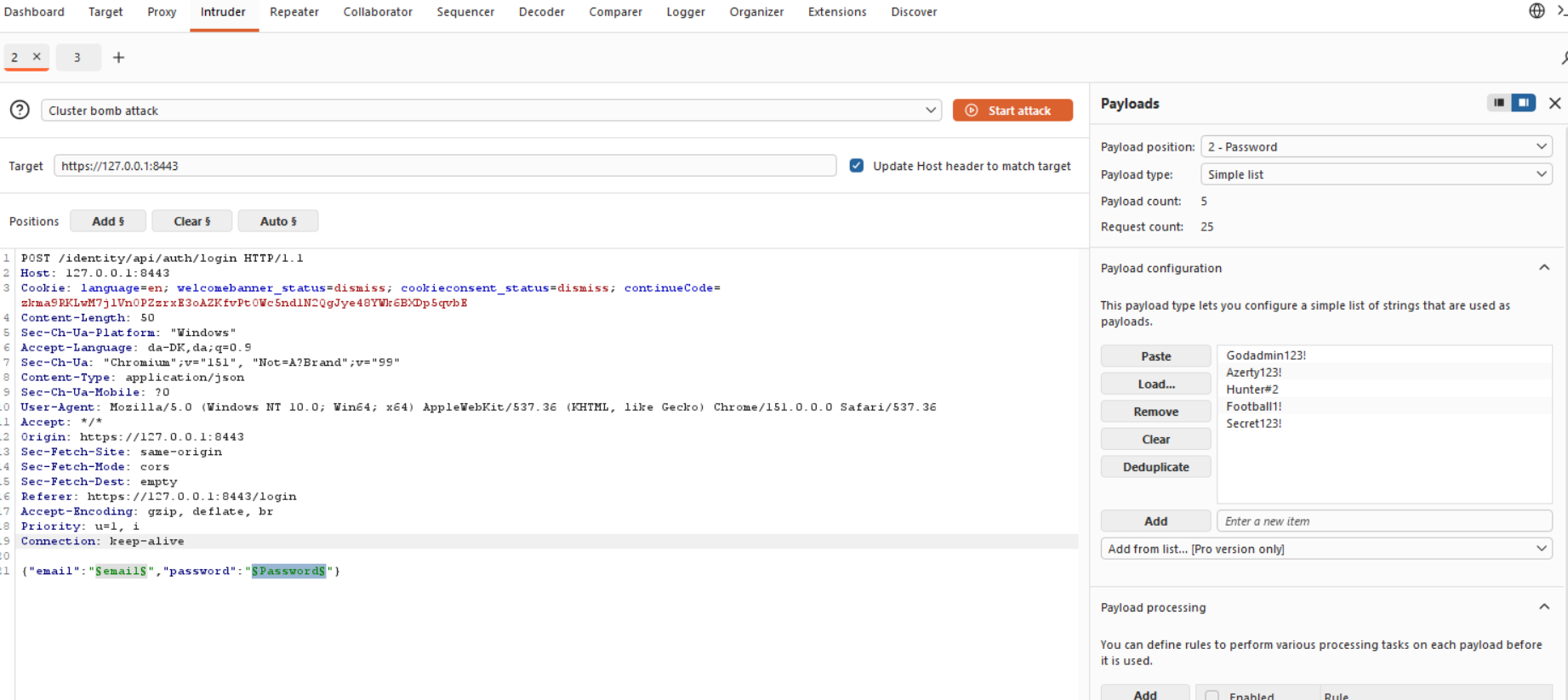Open Add from list dropdown
Screen dimensions: 1568x700
pos(1326,549)
